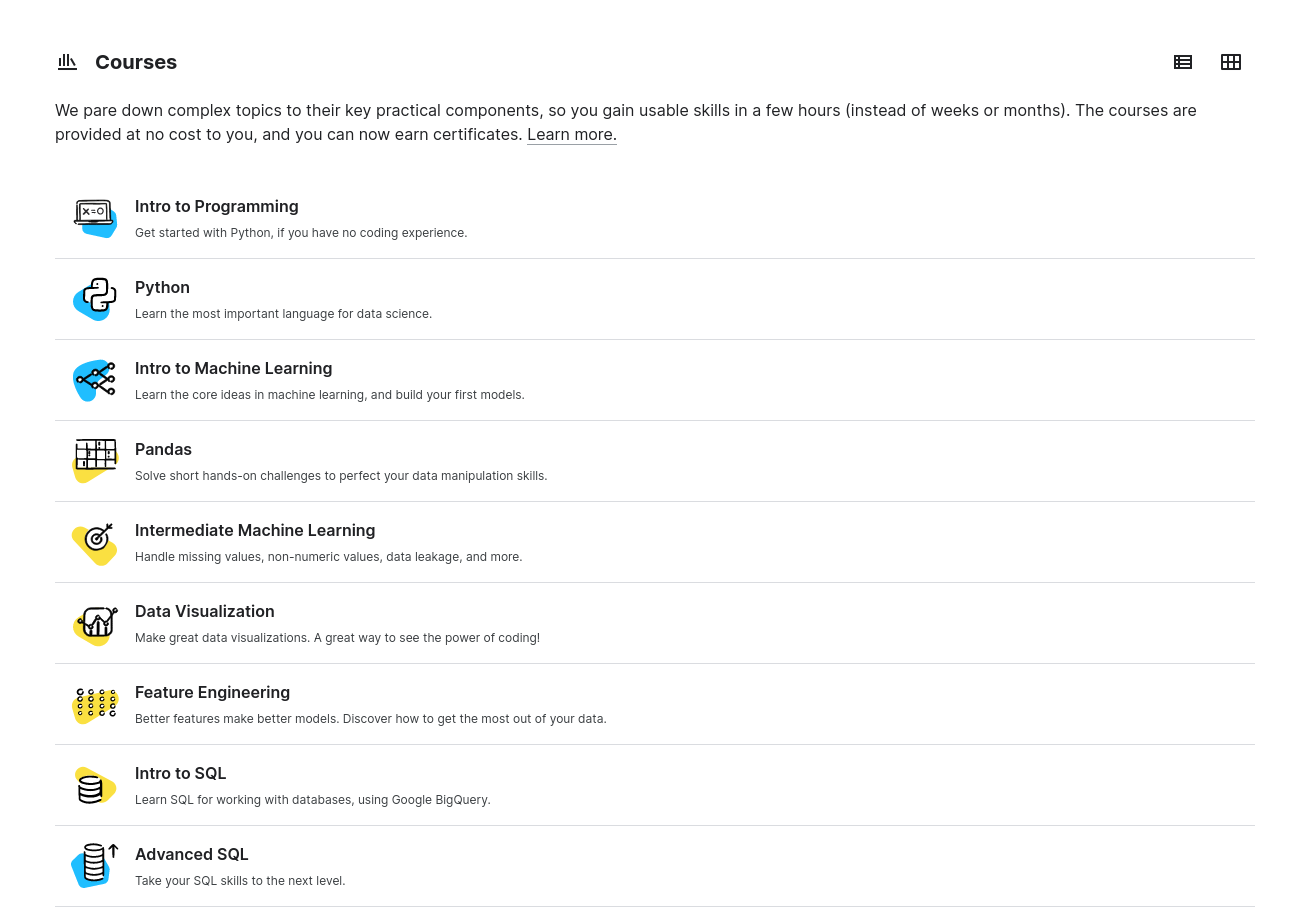Open the Learn more link

point(571,134)
